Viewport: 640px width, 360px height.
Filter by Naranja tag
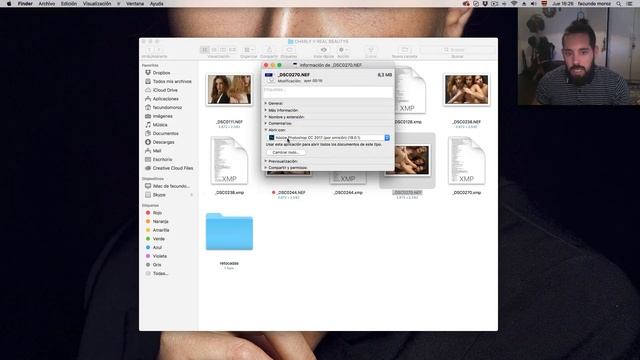click(x=157, y=221)
